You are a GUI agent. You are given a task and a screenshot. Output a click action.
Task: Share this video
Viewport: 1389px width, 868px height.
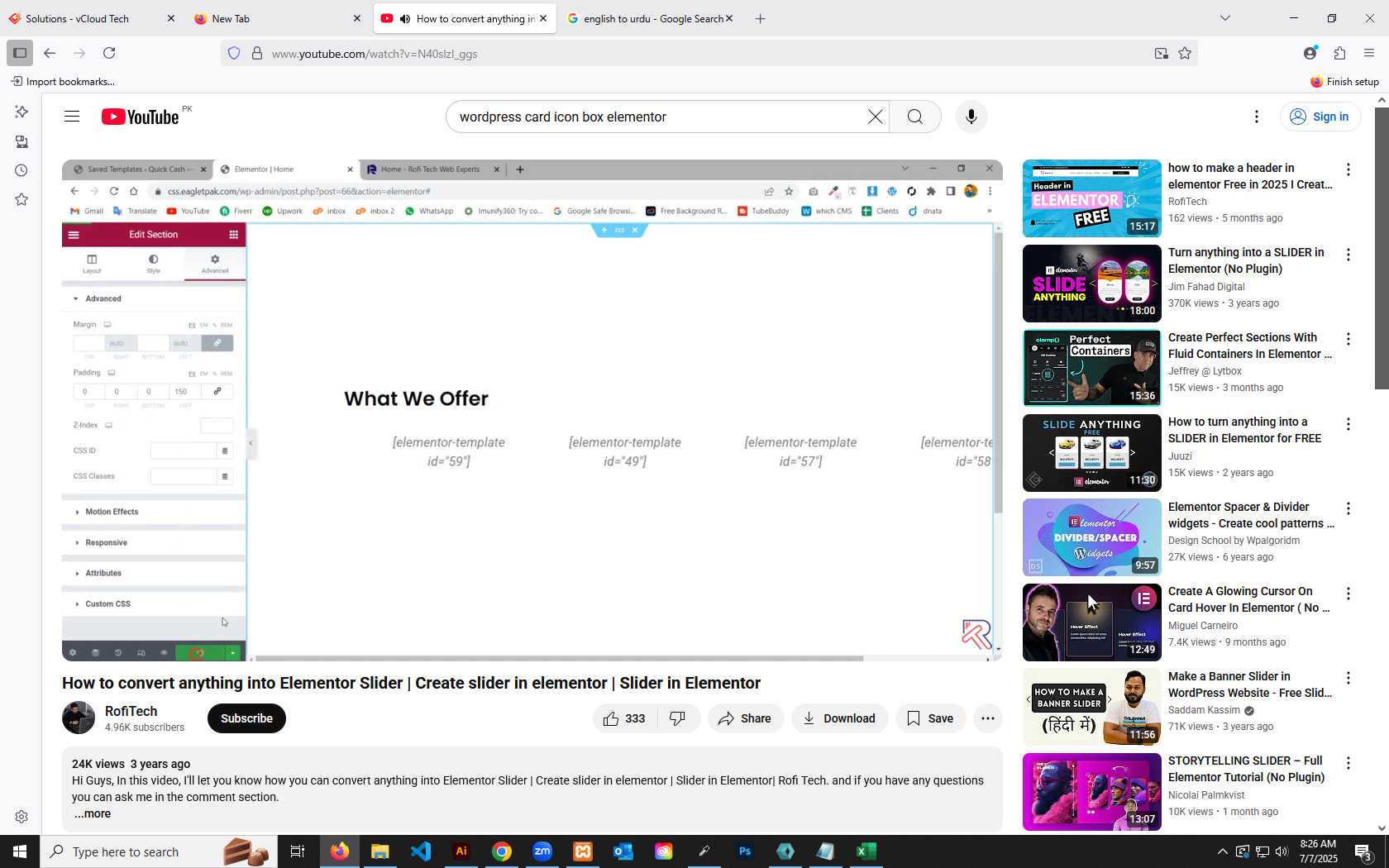click(745, 718)
